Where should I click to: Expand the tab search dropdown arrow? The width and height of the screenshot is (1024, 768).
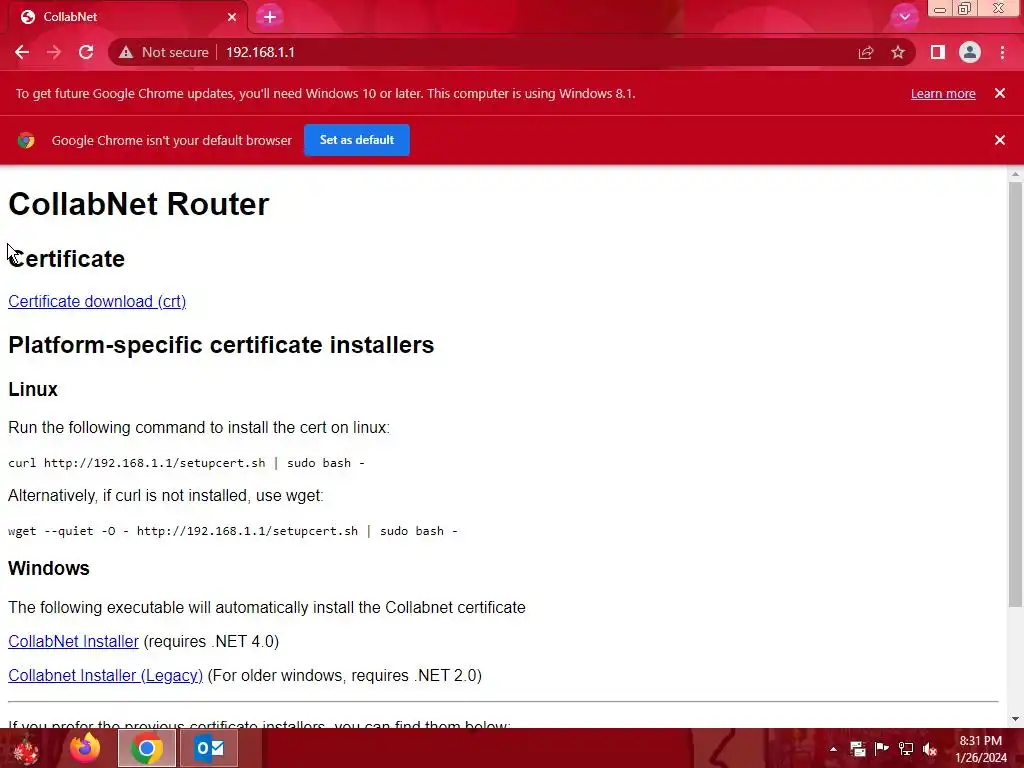click(904, 17)
